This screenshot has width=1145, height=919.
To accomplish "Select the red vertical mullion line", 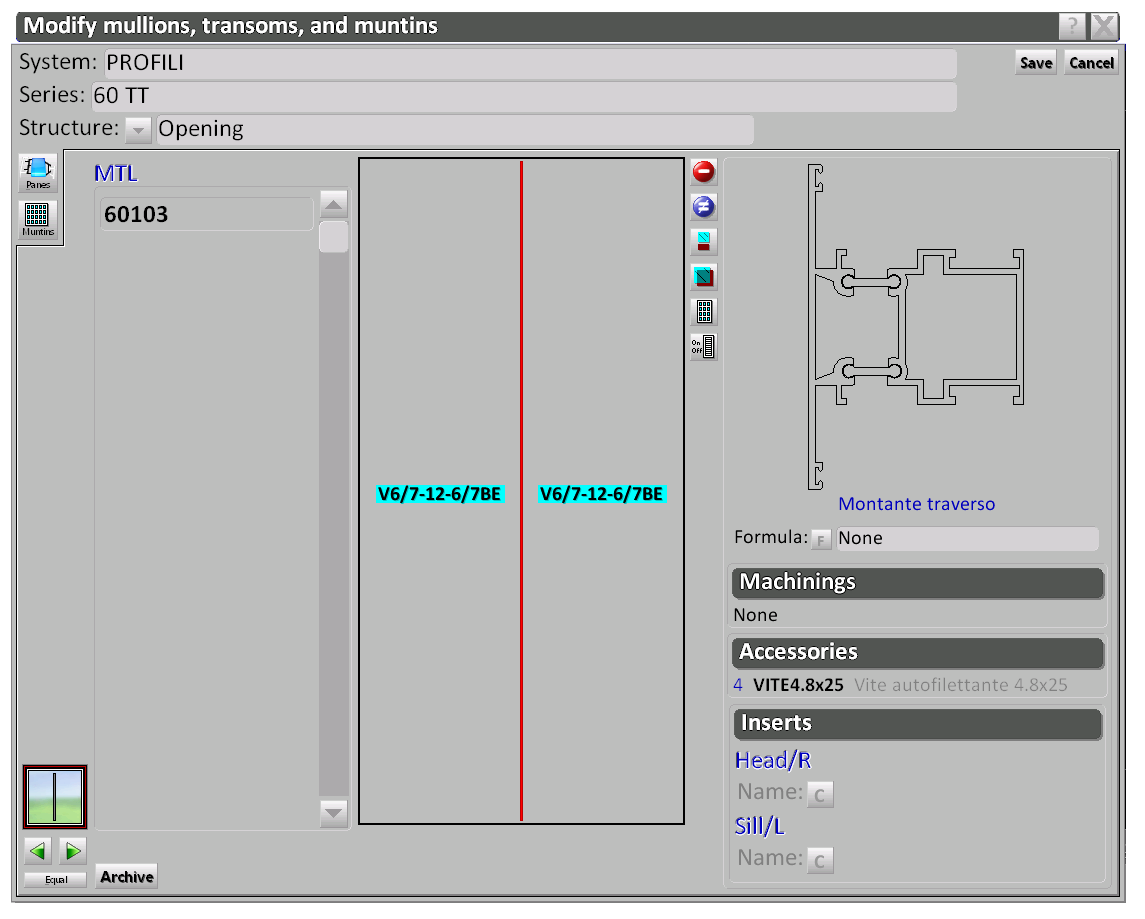I will coord(521,491).
